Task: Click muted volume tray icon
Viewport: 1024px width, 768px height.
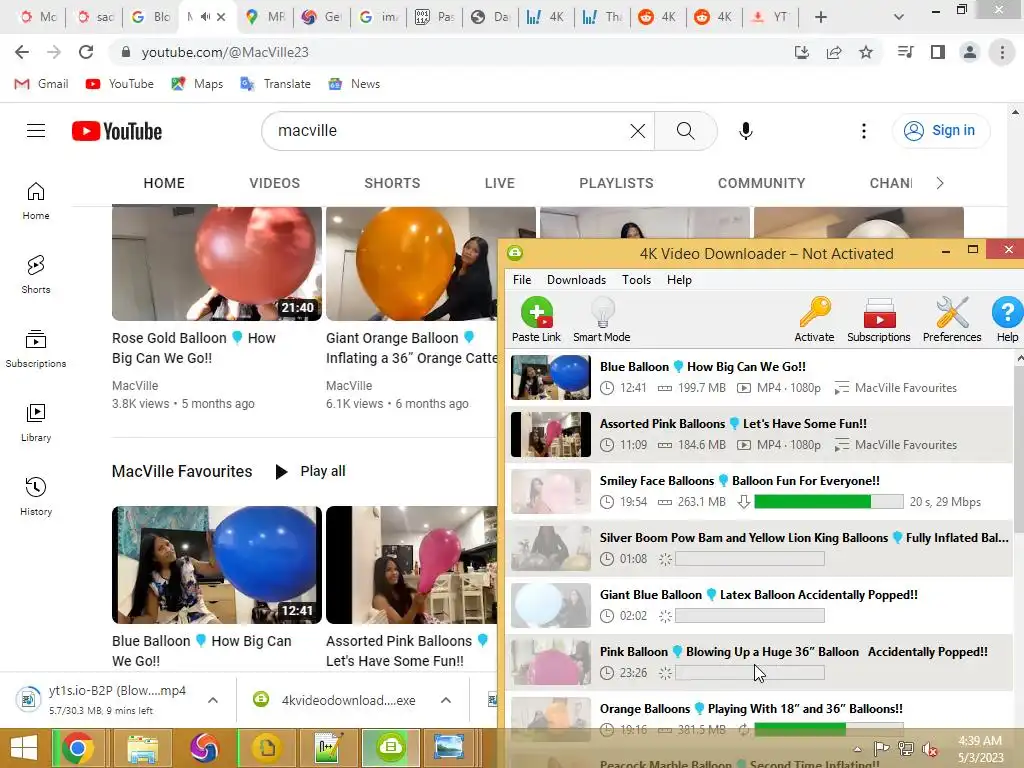Action: click(929, 749)
